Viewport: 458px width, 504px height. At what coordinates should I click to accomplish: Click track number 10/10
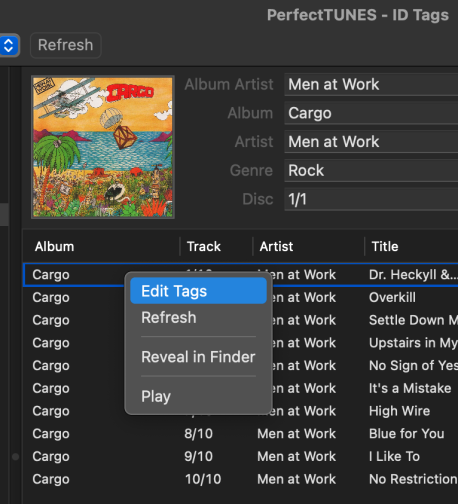(x=203, y=479)
